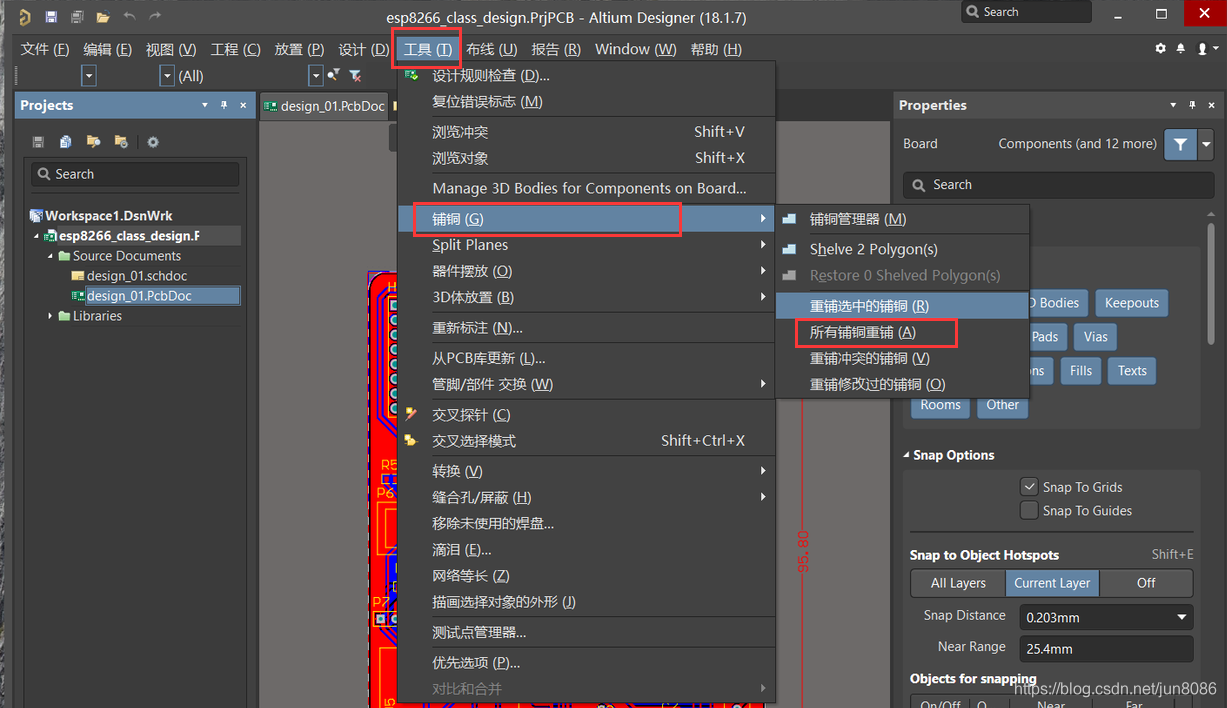Image resolution: width=1227 pixels, height=708 pixels.
Task: Click the folder settings icon in Projects panel
Action: [x=121, y=142]
